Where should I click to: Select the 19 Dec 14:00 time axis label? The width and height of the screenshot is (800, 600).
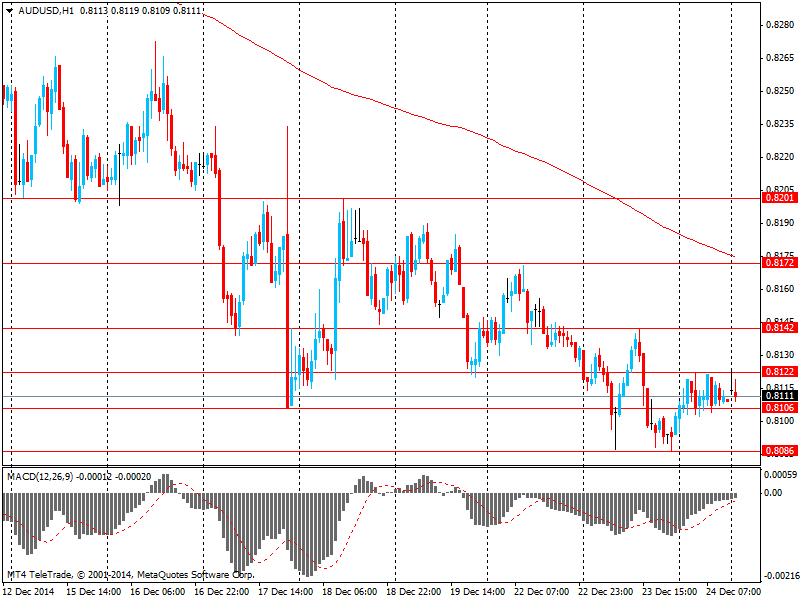coord(478,592)
